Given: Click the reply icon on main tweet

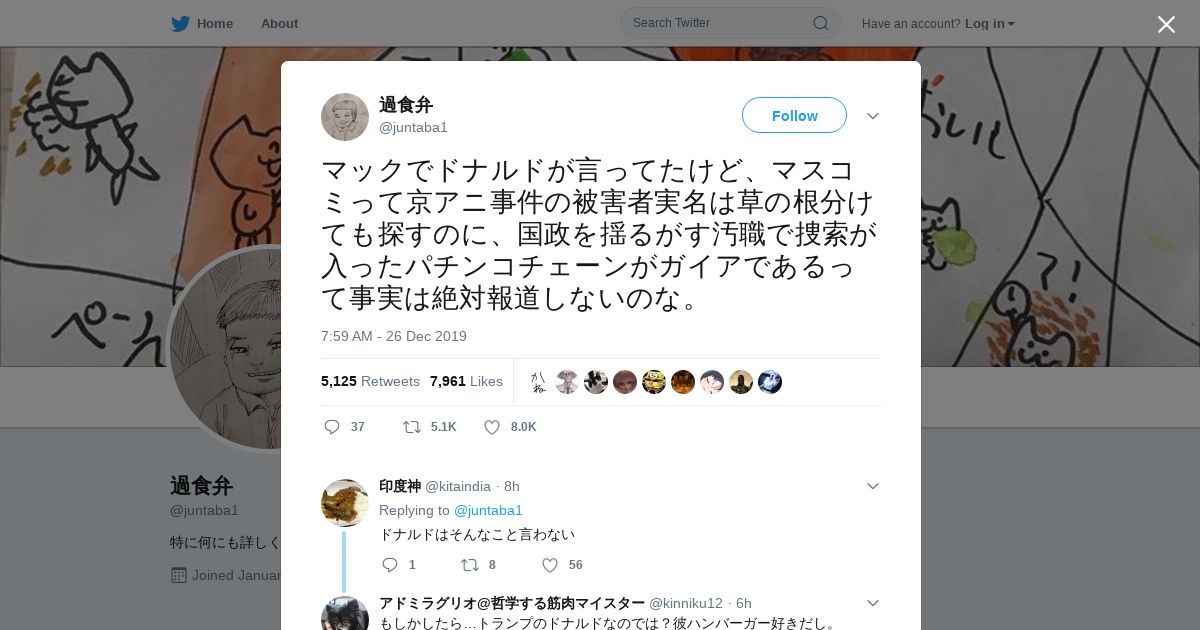Looking at the screenshot, I should pos(332,427).
